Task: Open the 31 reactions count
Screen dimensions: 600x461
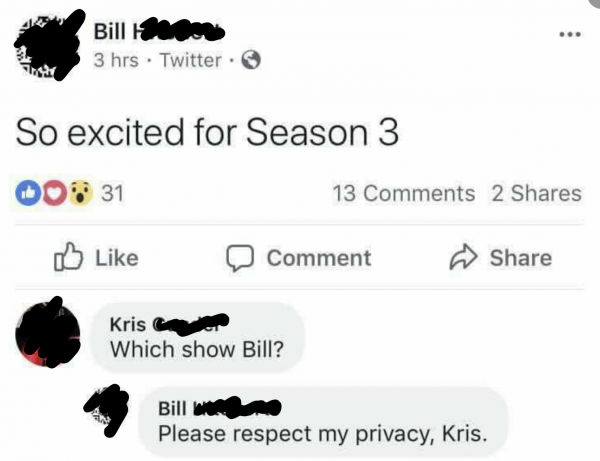Action: [112, 193]
